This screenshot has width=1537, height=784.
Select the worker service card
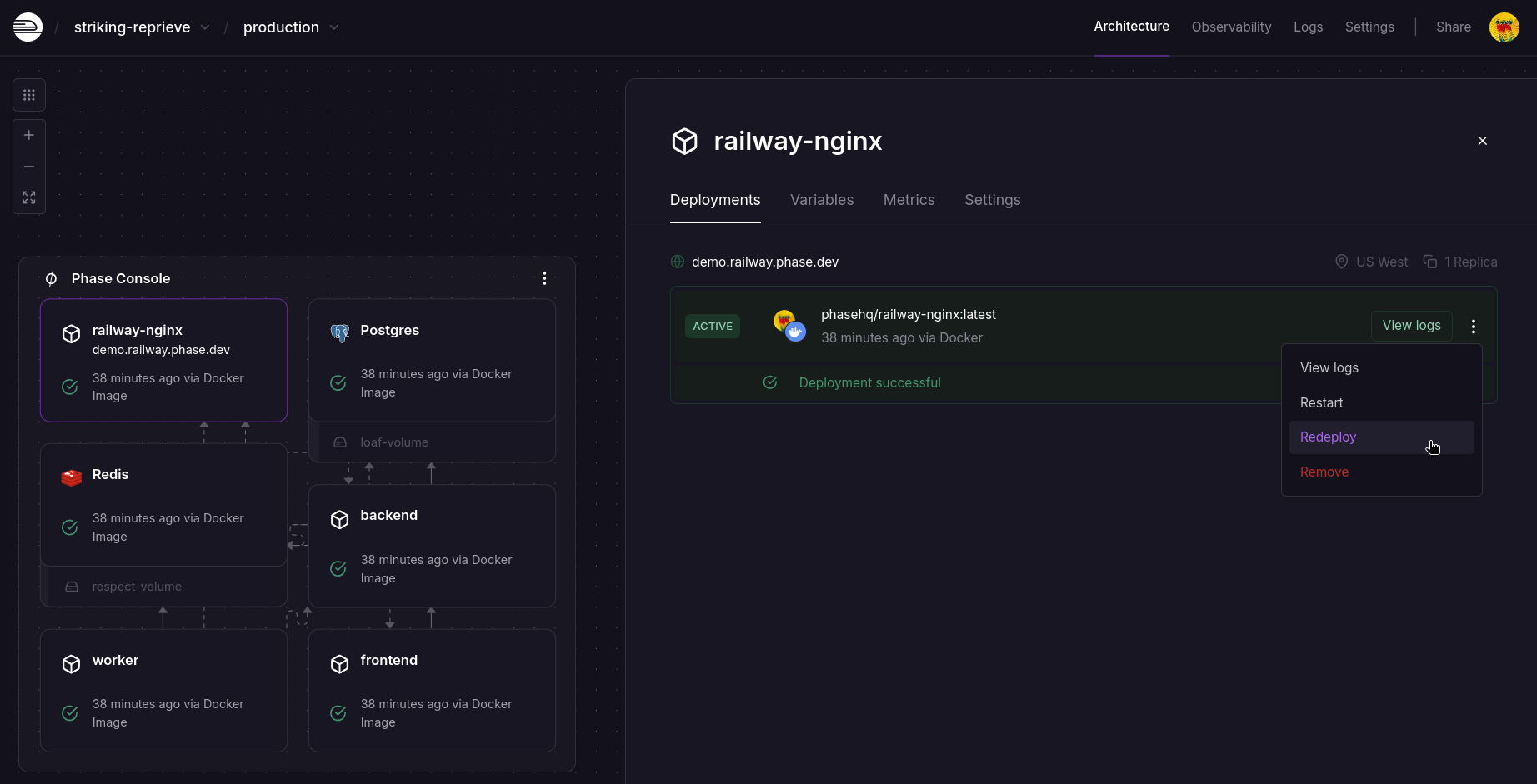(x=163, y=690)
